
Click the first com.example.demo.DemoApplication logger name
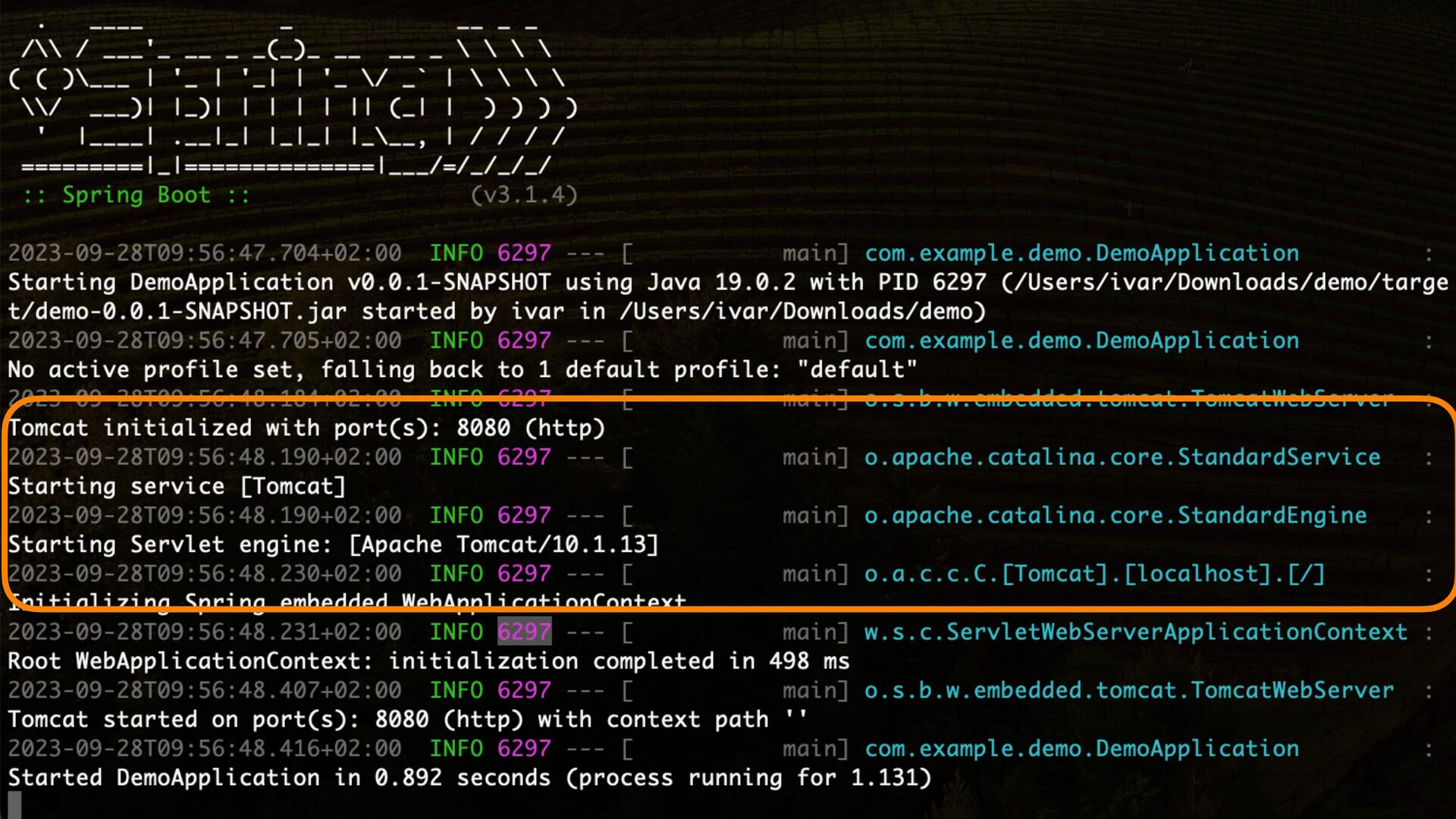pos(1081,253)
